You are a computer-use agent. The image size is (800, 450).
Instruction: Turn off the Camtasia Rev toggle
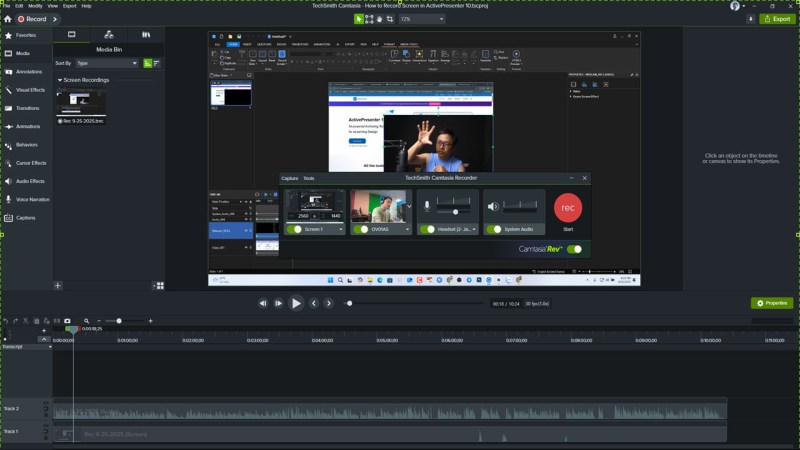click(x=573, y=249)
